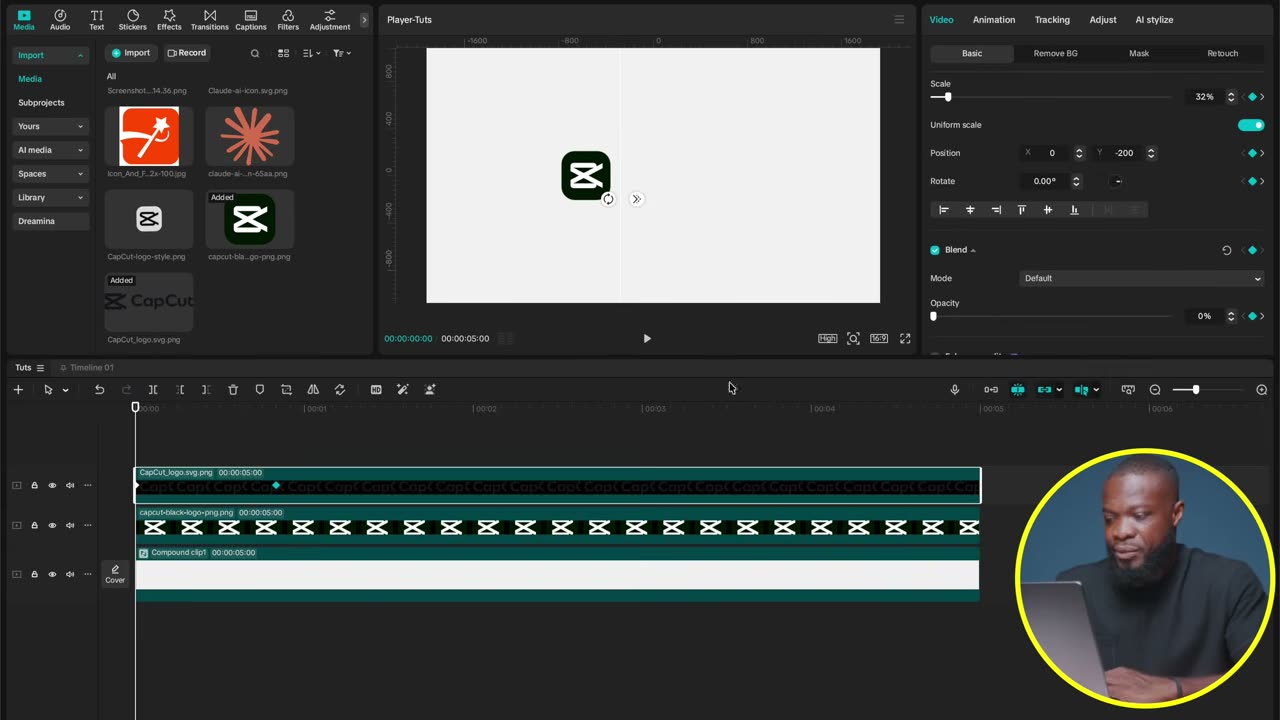Open the Audio tab in top toolbar
The image size is (1280, 720).
(x=60, y=20)
